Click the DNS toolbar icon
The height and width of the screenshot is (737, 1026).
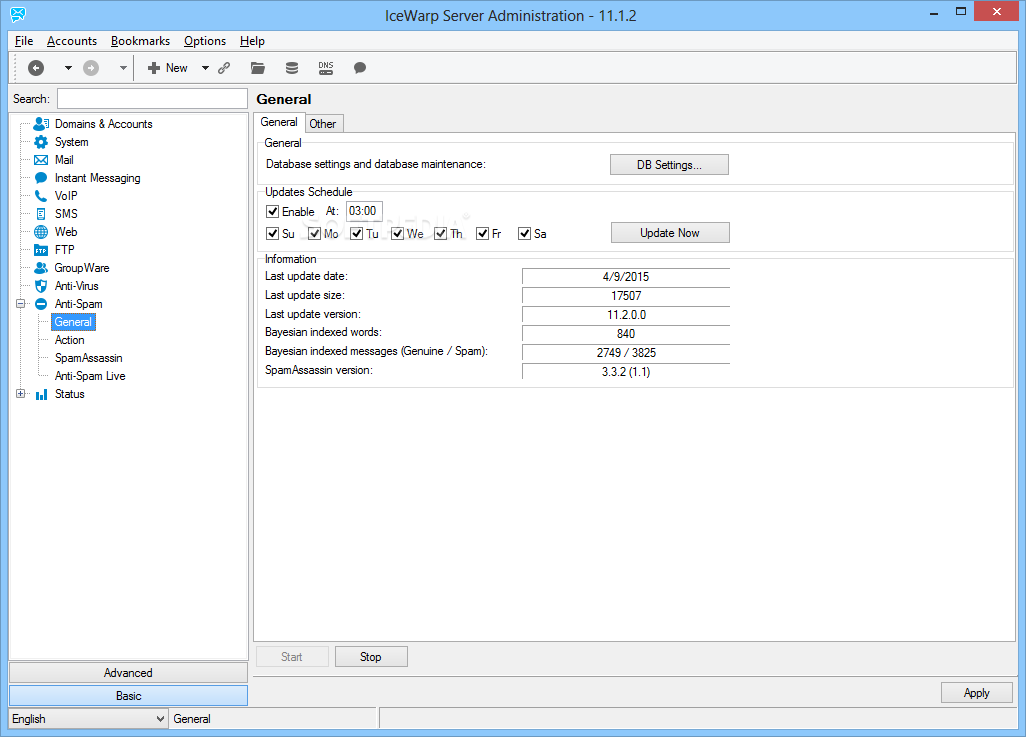click(326, 68)
